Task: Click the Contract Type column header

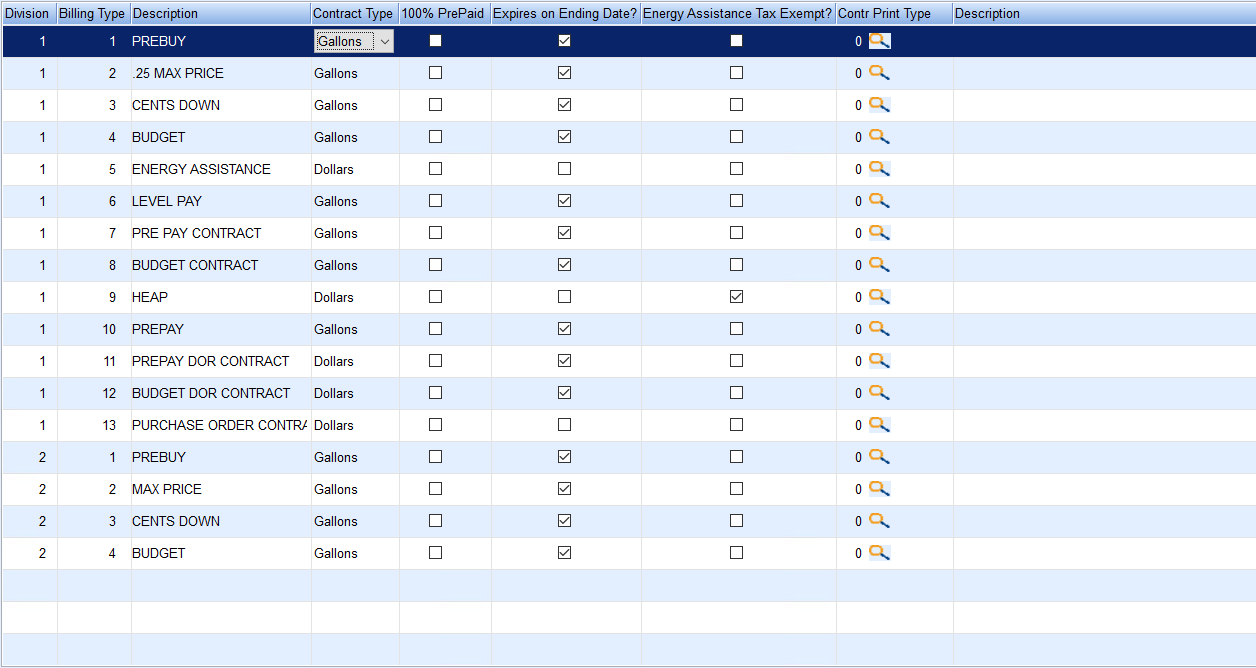Action: (354, 13)
